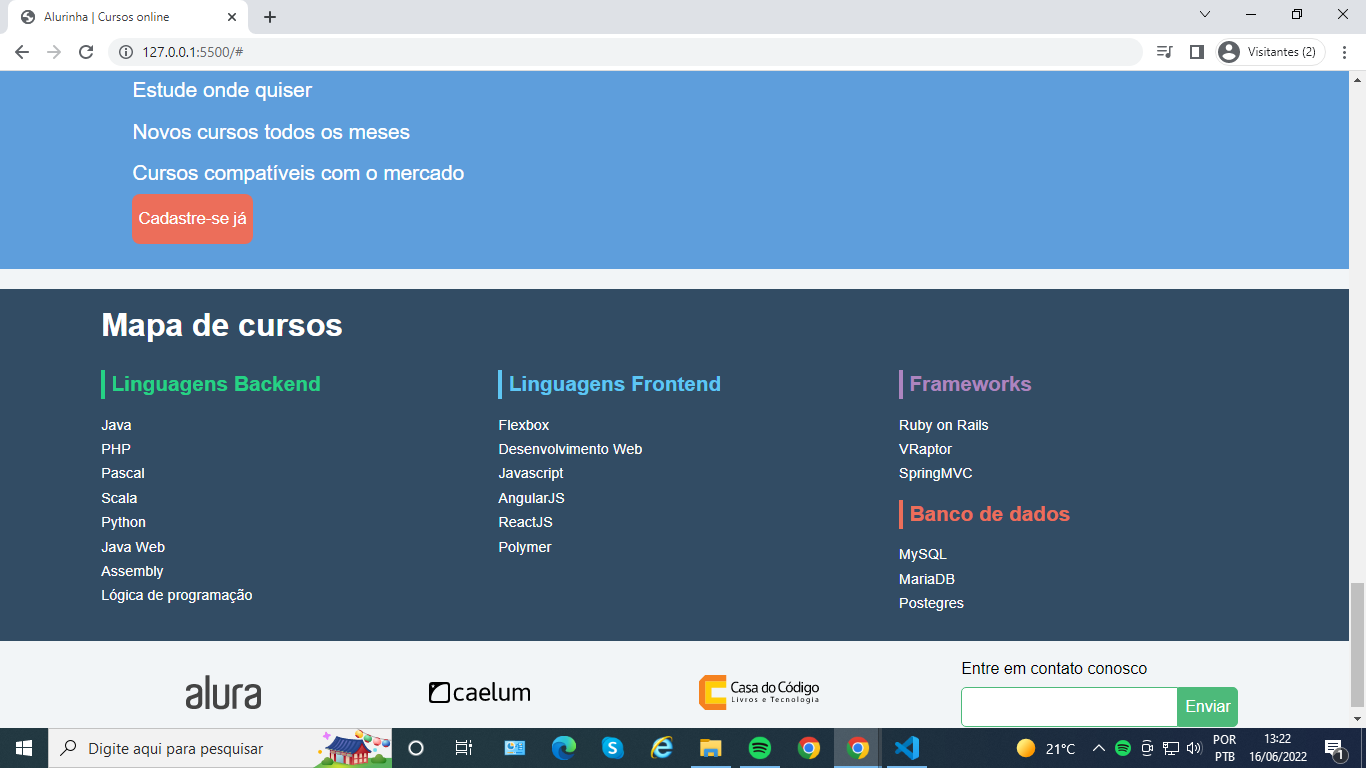The image size is (1366, 768).
Task: Open Cortana circle icon on taskbar
Action: pos(417,748)
